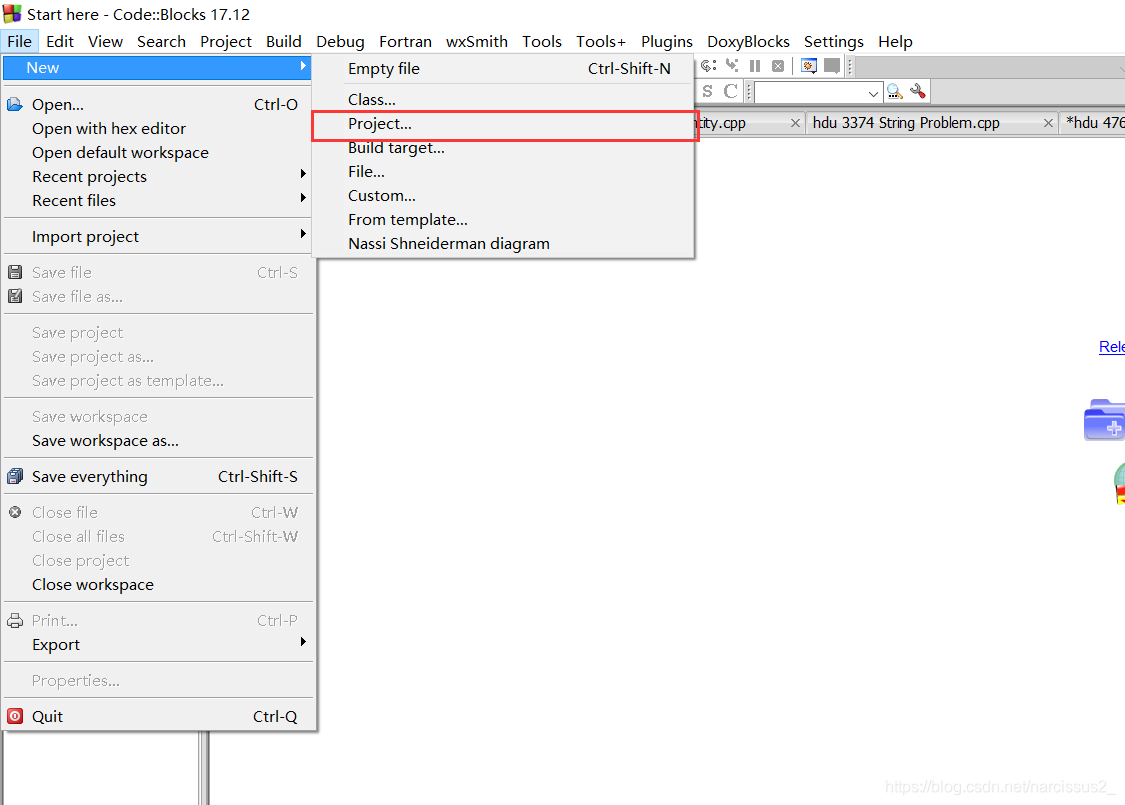Image resolution: width=1125 pixels, height=805 pixels.
Task: Open the View menu
Action: tap(105, 42)
